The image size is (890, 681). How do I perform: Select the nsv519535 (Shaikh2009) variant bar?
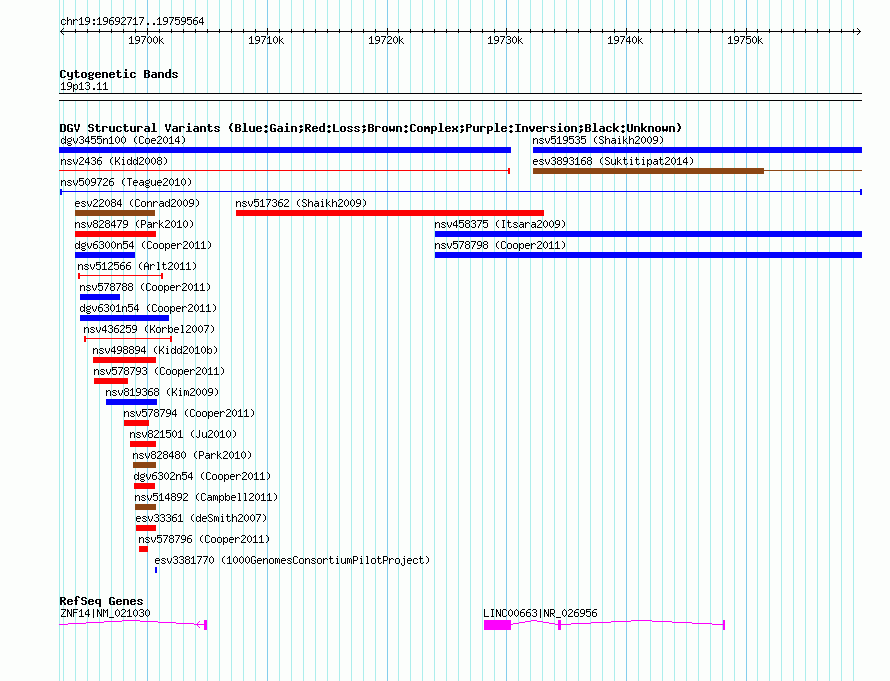(x=697, y=150)
